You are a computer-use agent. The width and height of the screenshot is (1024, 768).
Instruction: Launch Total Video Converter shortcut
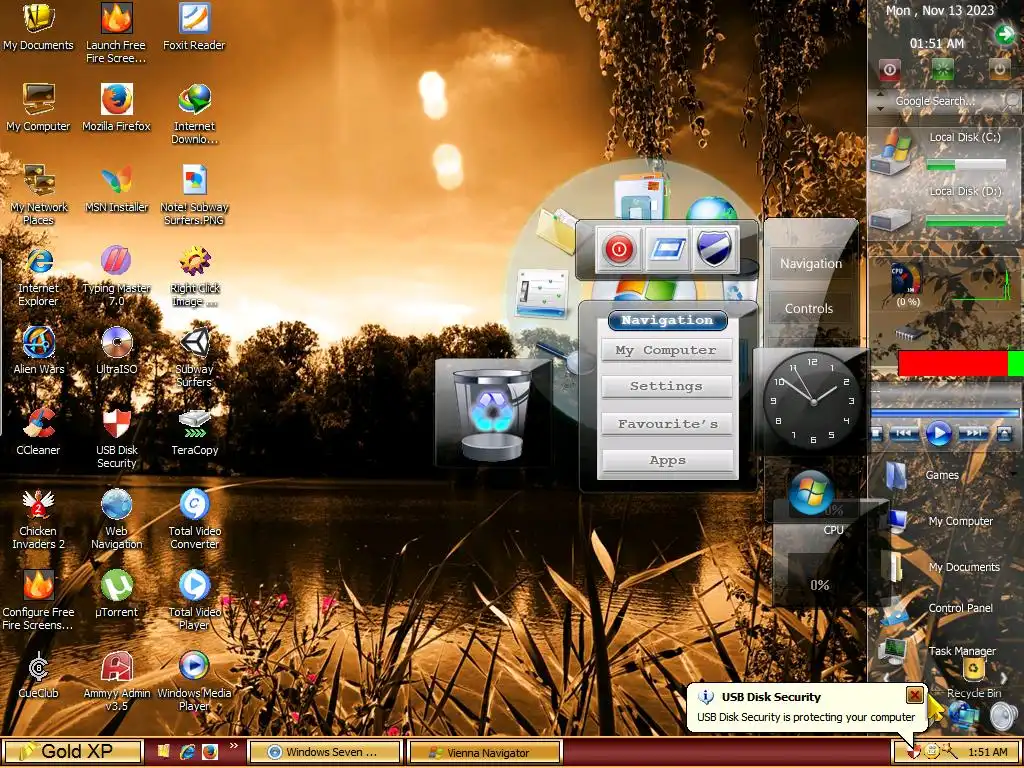point(194,520)
